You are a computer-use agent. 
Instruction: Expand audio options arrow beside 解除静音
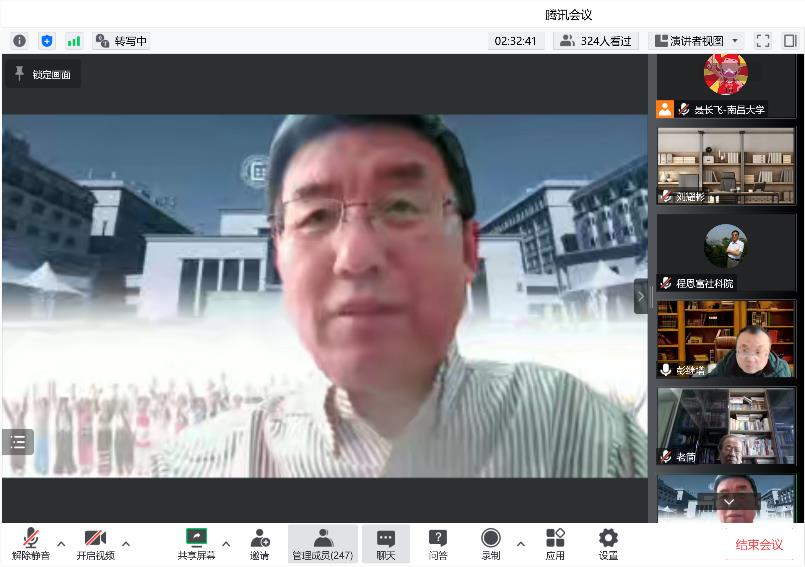click(x=61, y=543)
